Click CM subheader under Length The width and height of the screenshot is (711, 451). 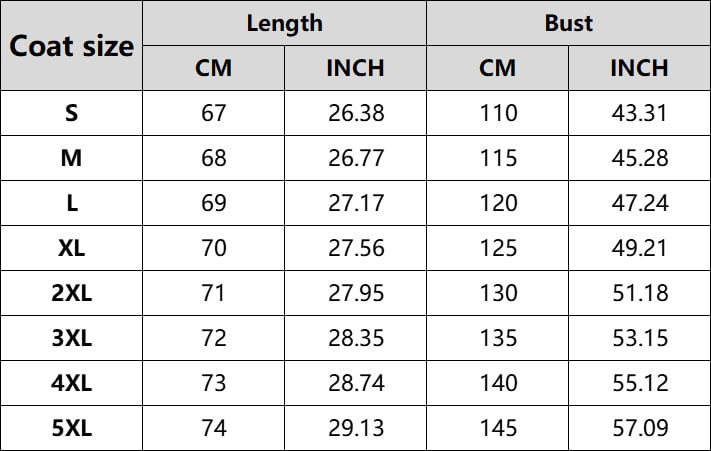[214, 68]
